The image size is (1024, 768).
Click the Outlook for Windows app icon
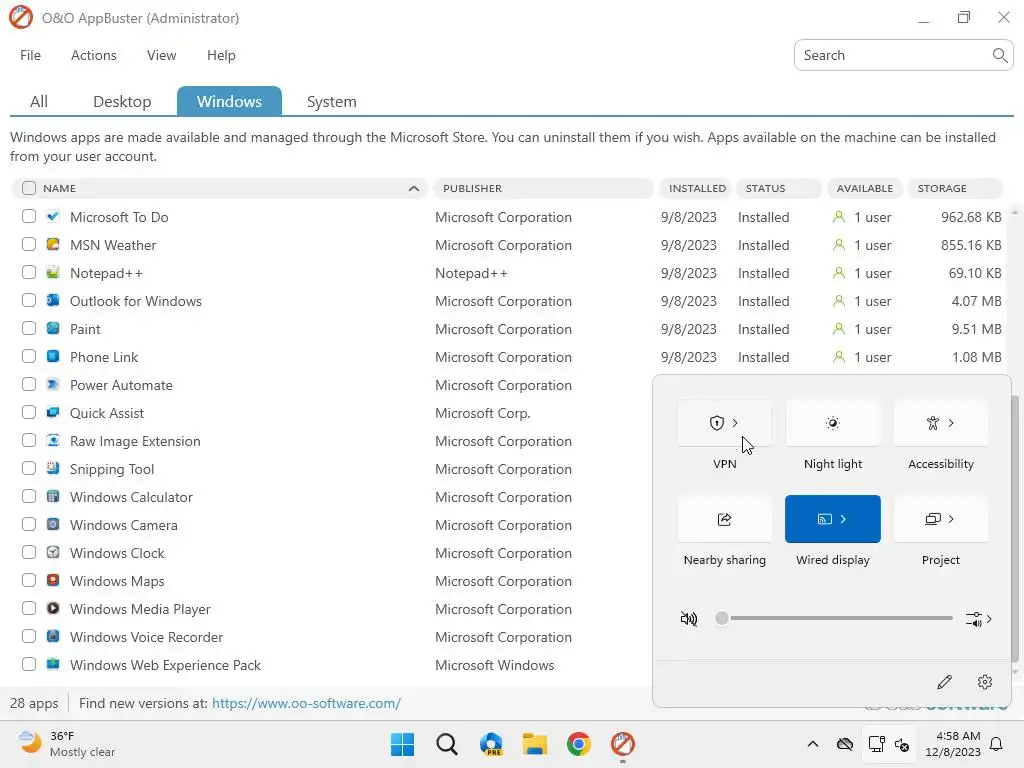[53, 300]
